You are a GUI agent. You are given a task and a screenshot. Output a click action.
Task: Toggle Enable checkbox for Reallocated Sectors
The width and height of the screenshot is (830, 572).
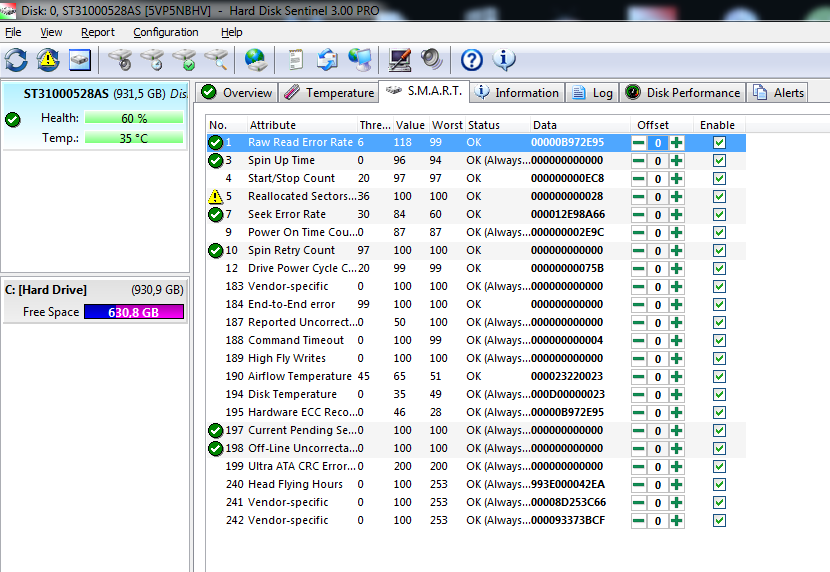(719, 196)
